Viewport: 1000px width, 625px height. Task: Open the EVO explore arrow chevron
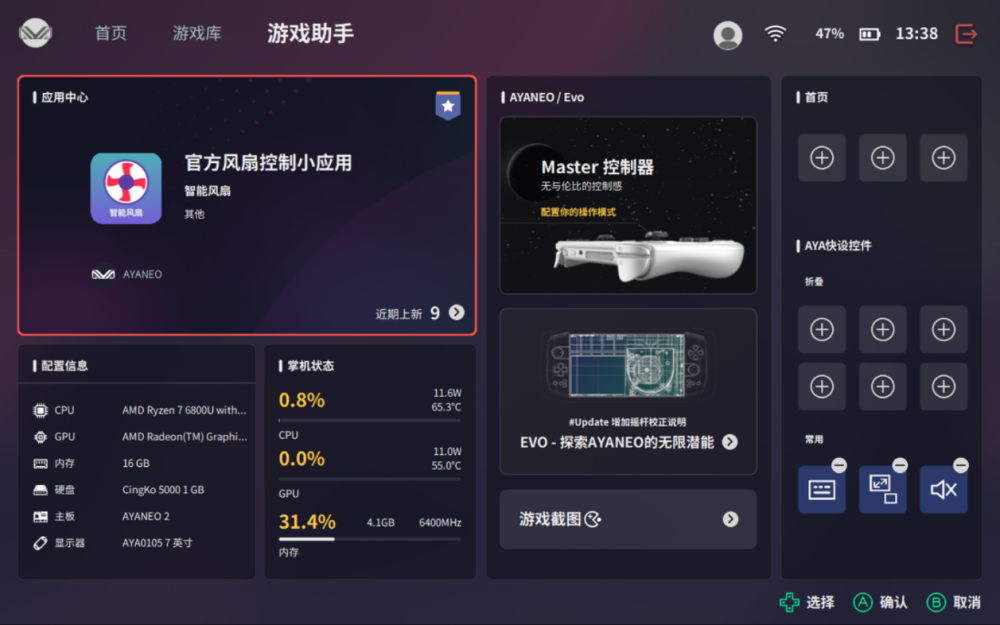(x=730, y=442)
